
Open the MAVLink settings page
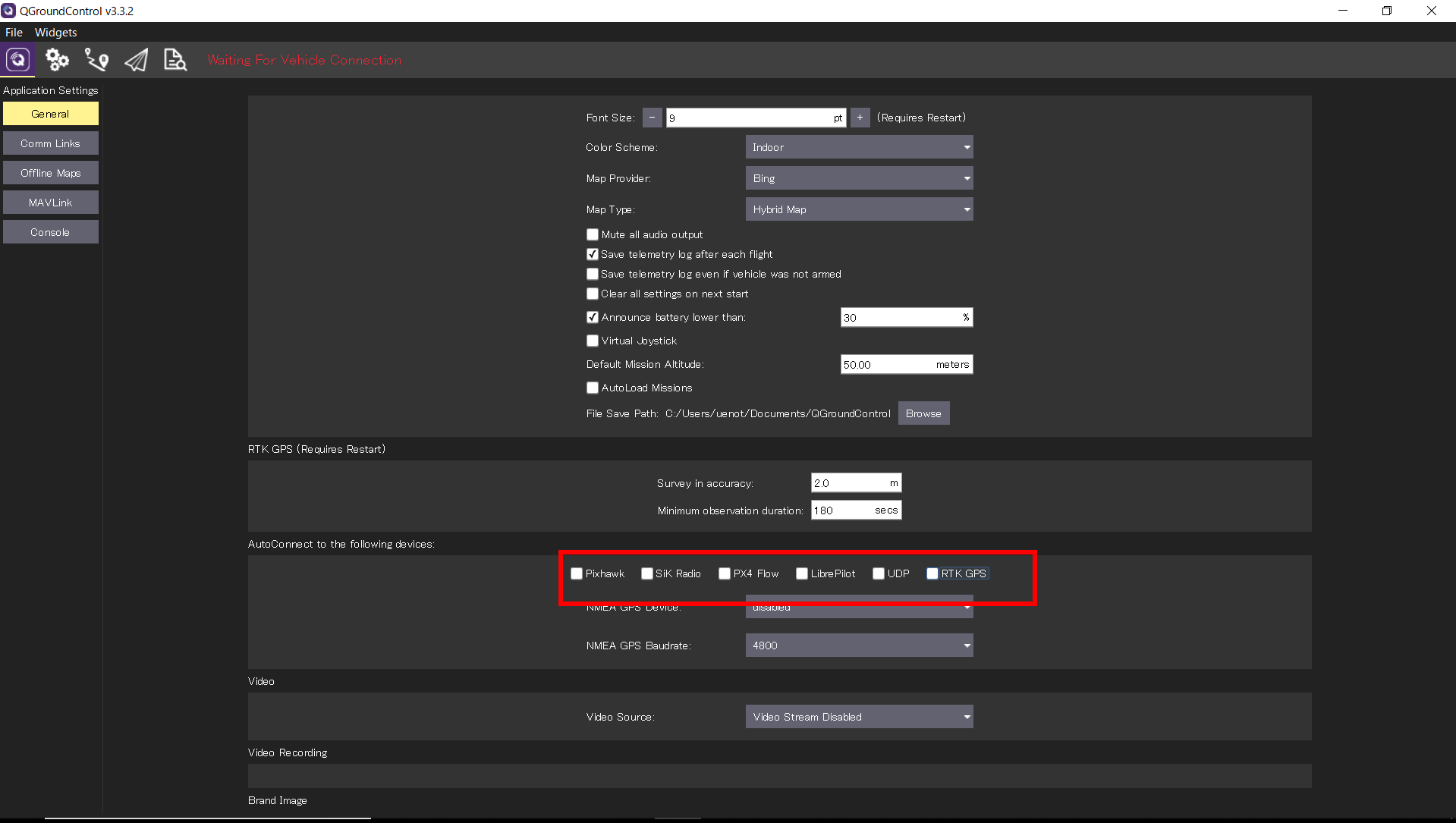click(51, 203)
